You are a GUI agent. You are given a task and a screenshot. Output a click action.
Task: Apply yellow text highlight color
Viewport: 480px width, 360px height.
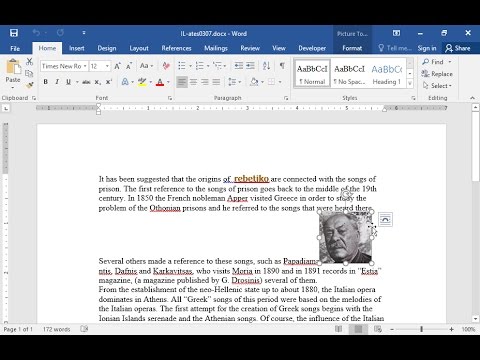coord(142,82)
